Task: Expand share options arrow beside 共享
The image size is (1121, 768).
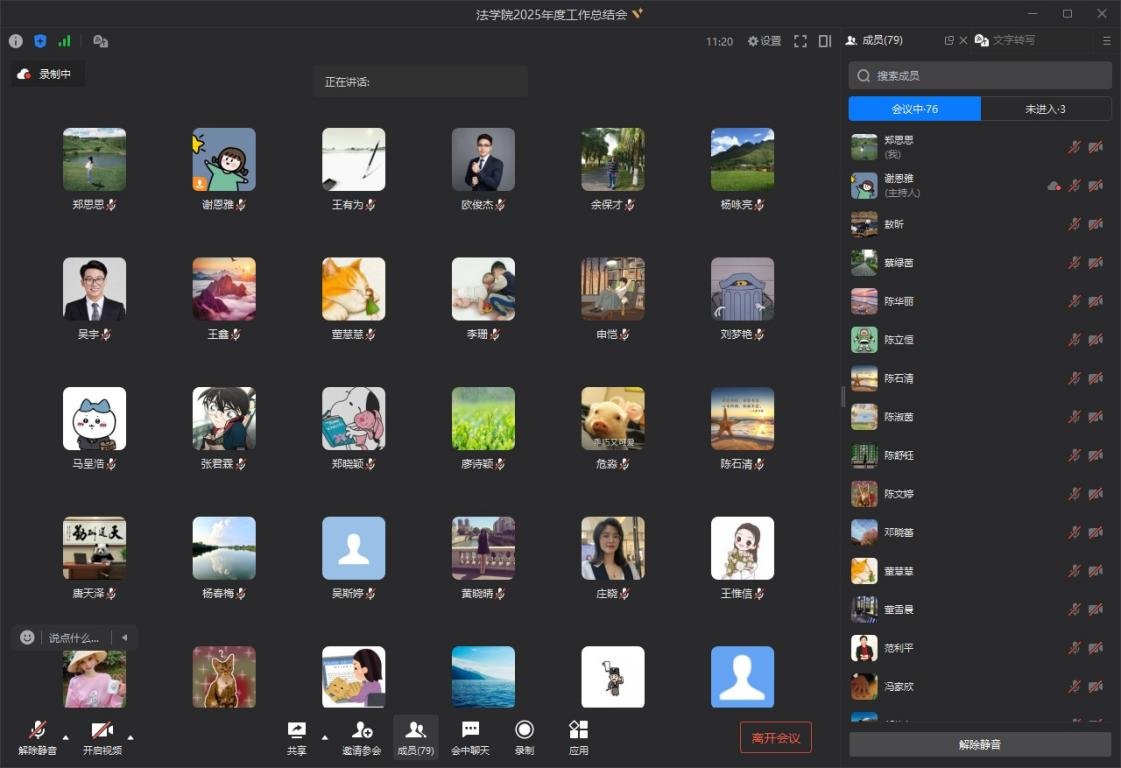Action: pyautogui.click(x=324, y=738)
